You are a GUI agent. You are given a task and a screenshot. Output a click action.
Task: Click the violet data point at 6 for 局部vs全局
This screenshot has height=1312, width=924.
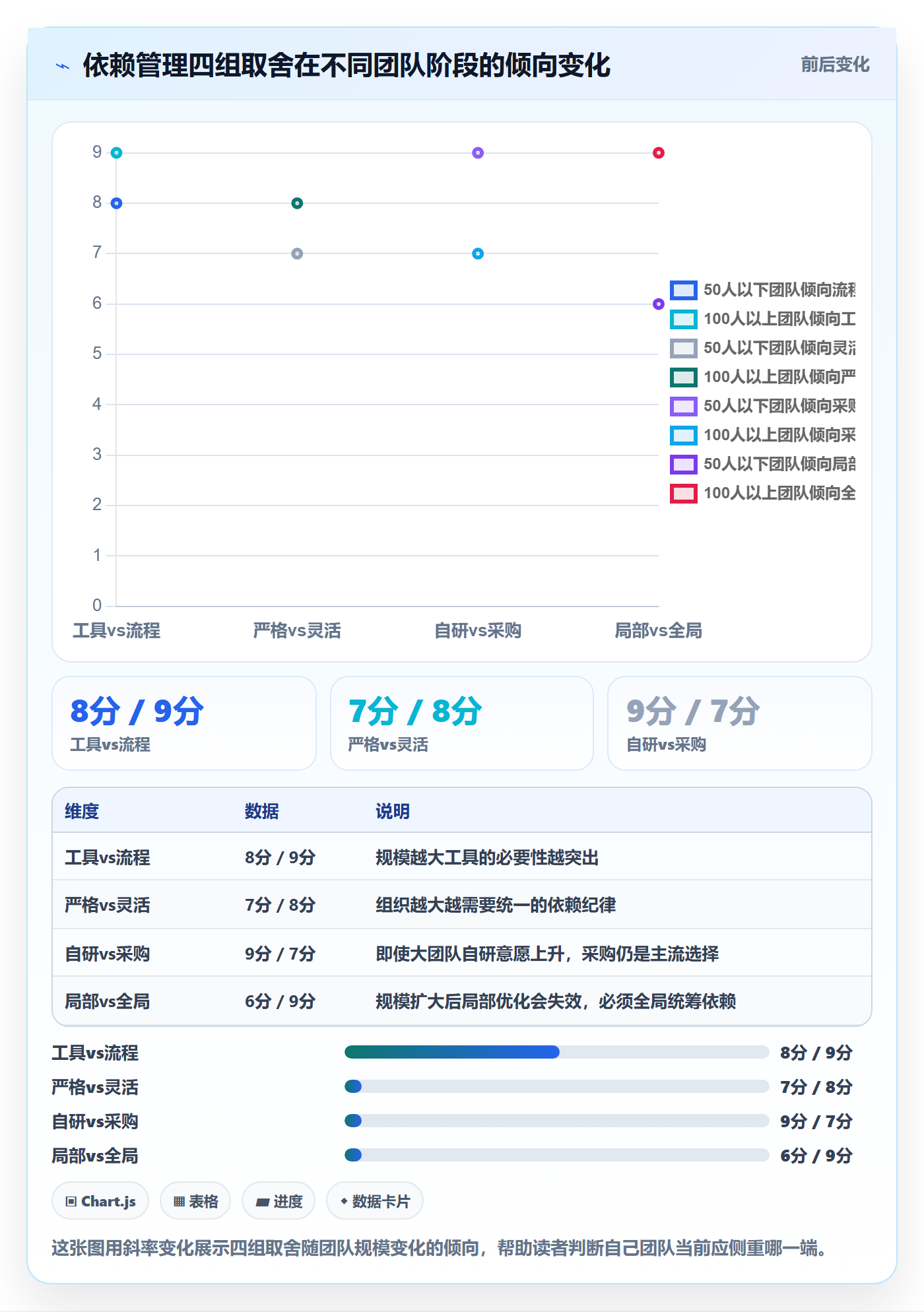[658, 304]
